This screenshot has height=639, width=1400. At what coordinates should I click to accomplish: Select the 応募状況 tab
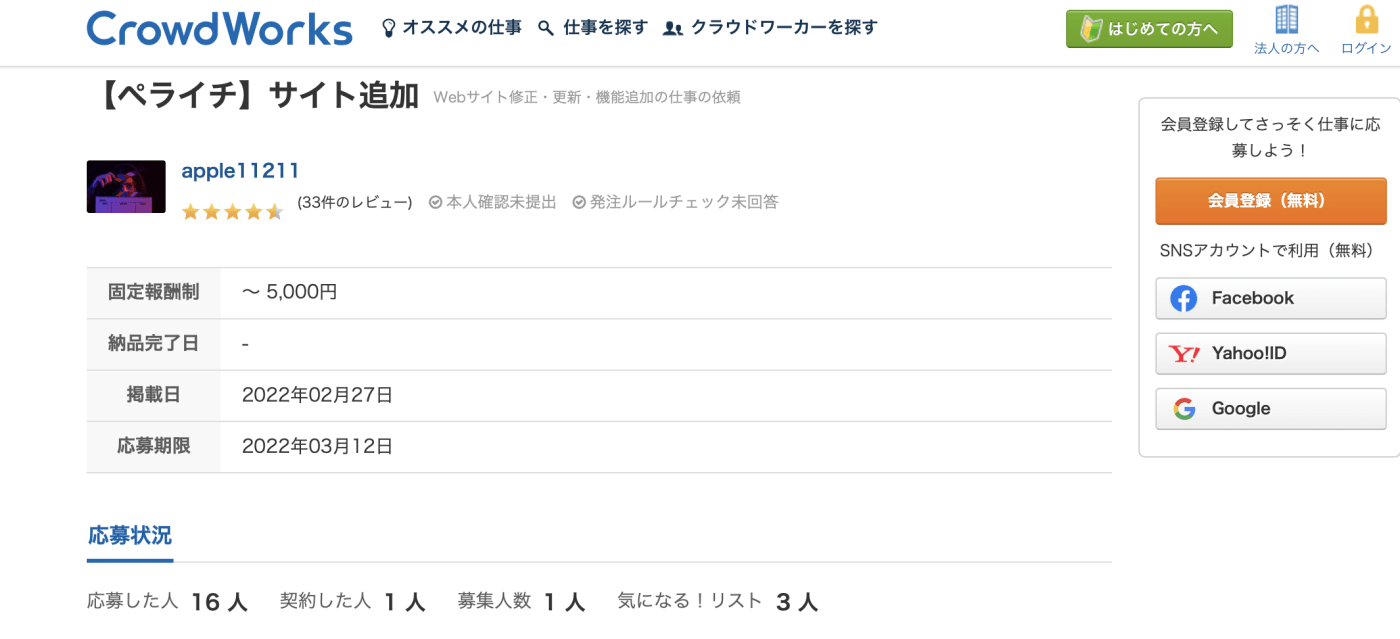click(130, 535)
